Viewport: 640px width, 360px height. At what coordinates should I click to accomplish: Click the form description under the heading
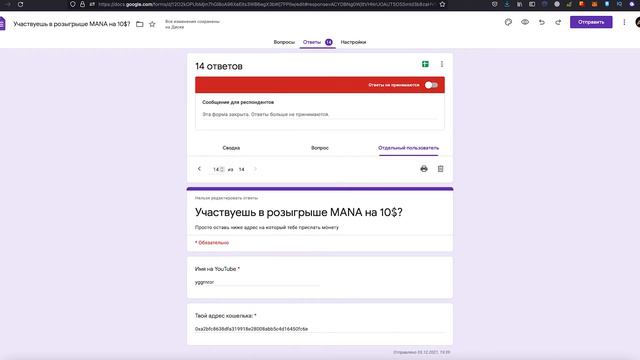(x=267, y=227)
